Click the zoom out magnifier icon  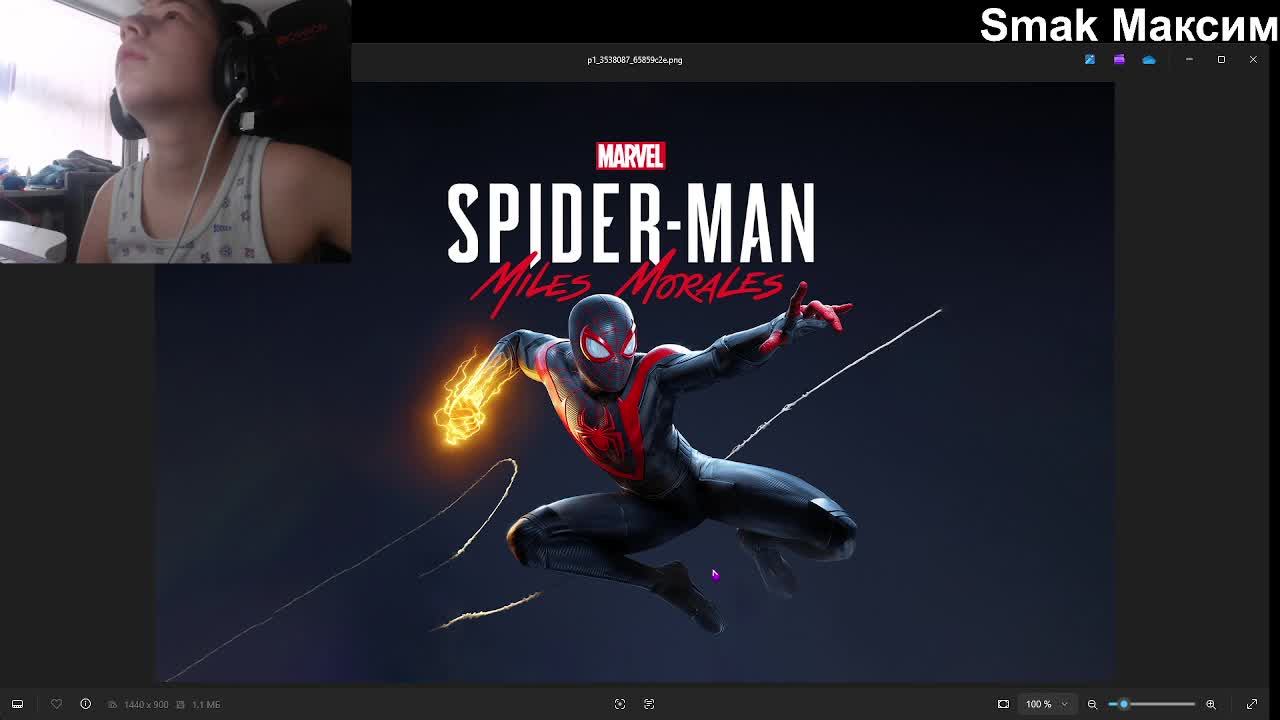click(1092, 704)
